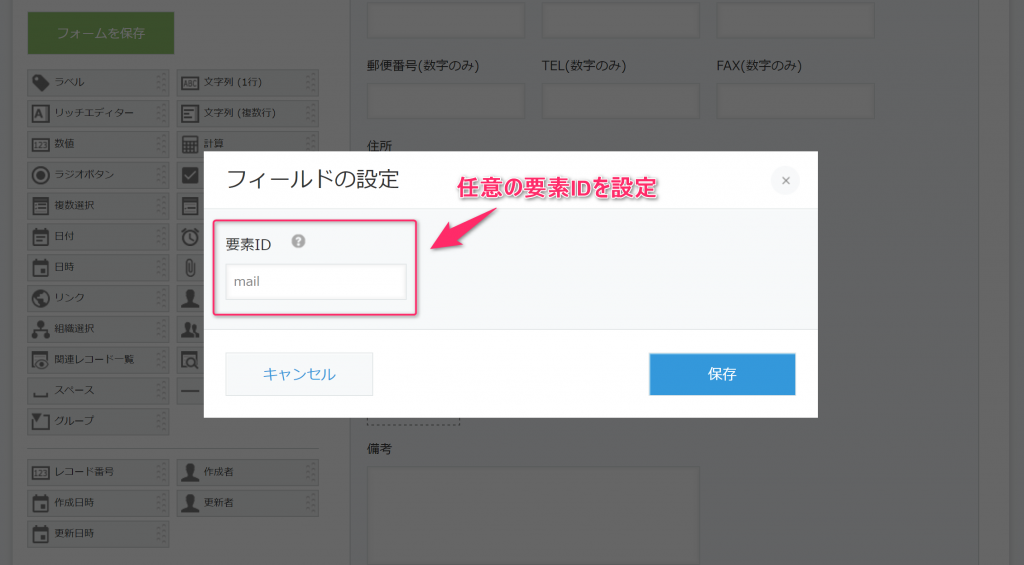1024x565 pixels.
Task: Click the 郵便番号(数字のみ) input box
Action: pyautogui.click(x=445, y=101)
